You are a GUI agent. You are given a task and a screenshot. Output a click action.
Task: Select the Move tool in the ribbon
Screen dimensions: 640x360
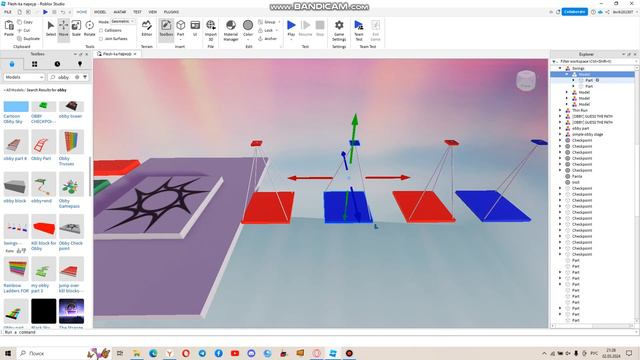[x=64, y=29]
